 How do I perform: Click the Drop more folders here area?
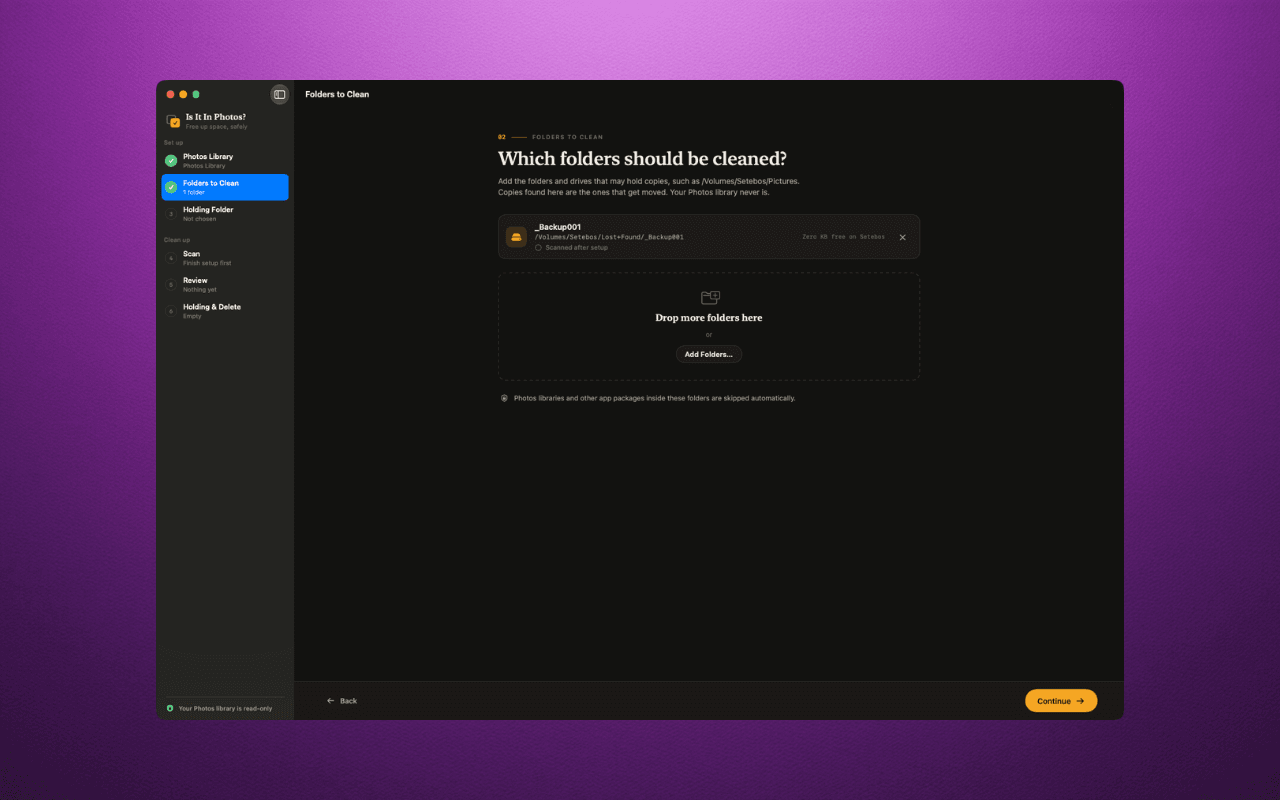(709, 326)
